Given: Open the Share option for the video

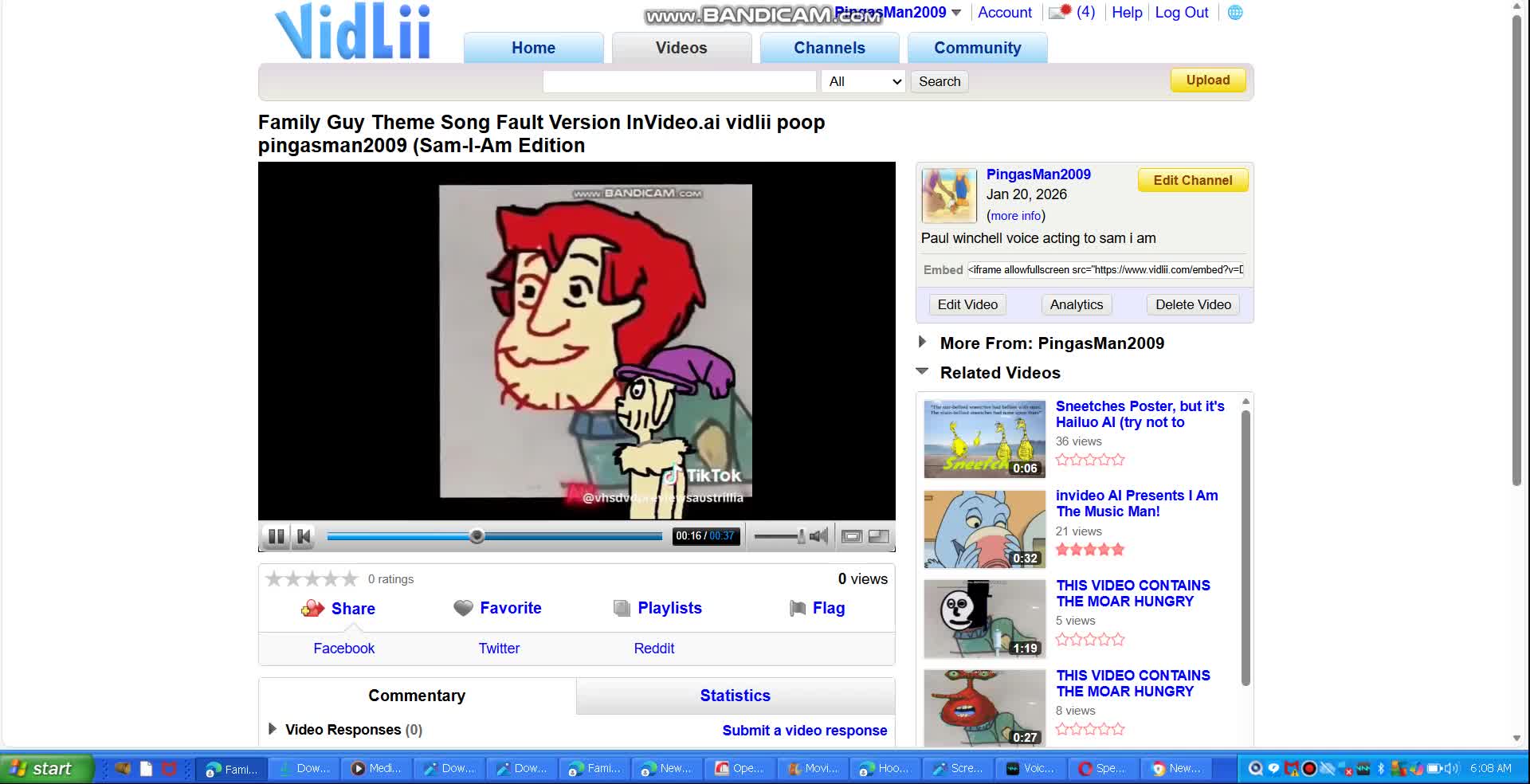Looking at the screenshot, I should click(x=351, y=608).
